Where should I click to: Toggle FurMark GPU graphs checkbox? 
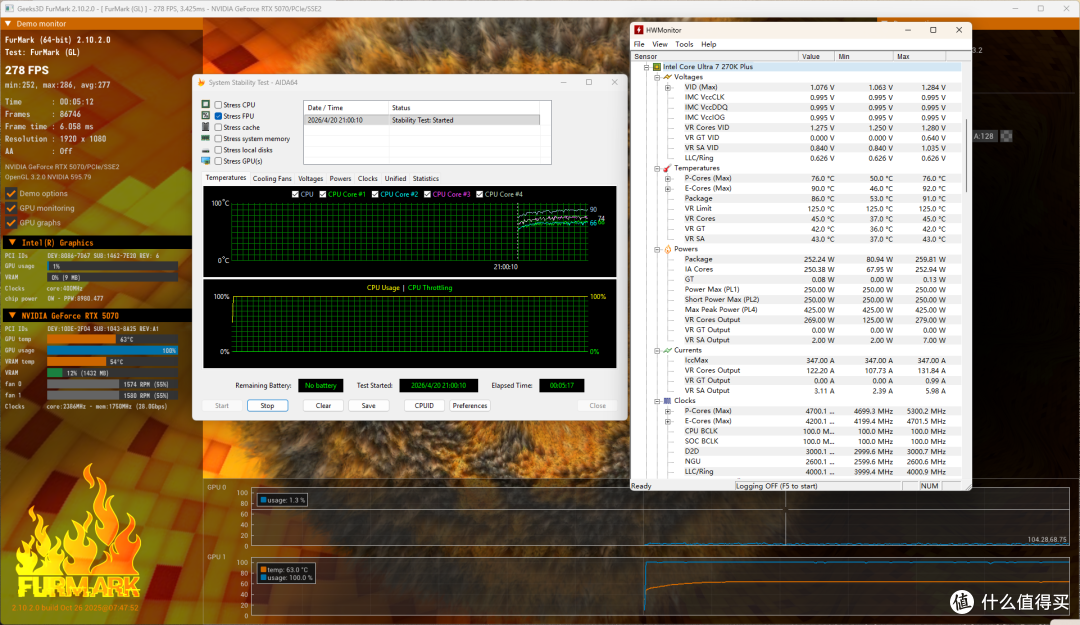(x=11, y=223)
